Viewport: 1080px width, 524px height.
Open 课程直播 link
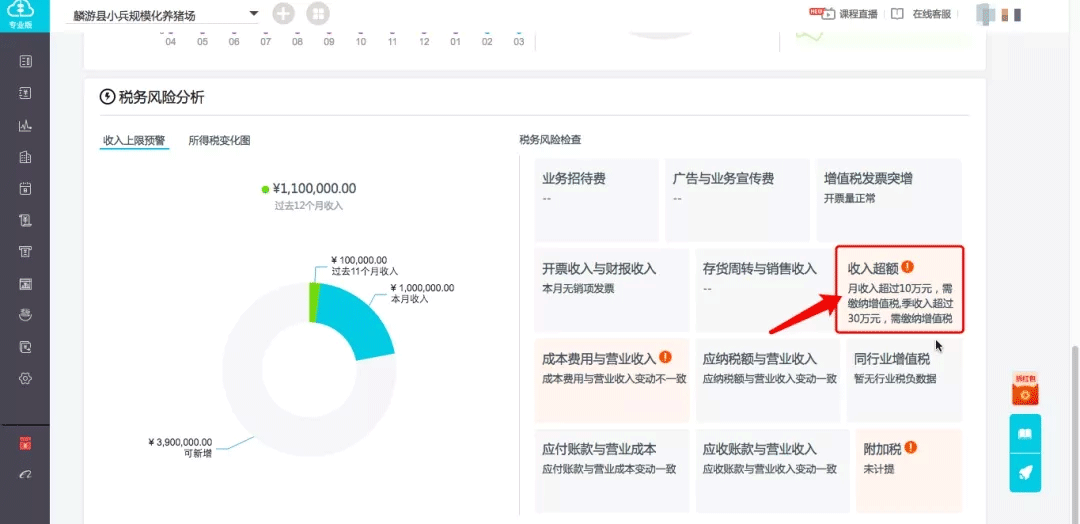coord(858,14)
